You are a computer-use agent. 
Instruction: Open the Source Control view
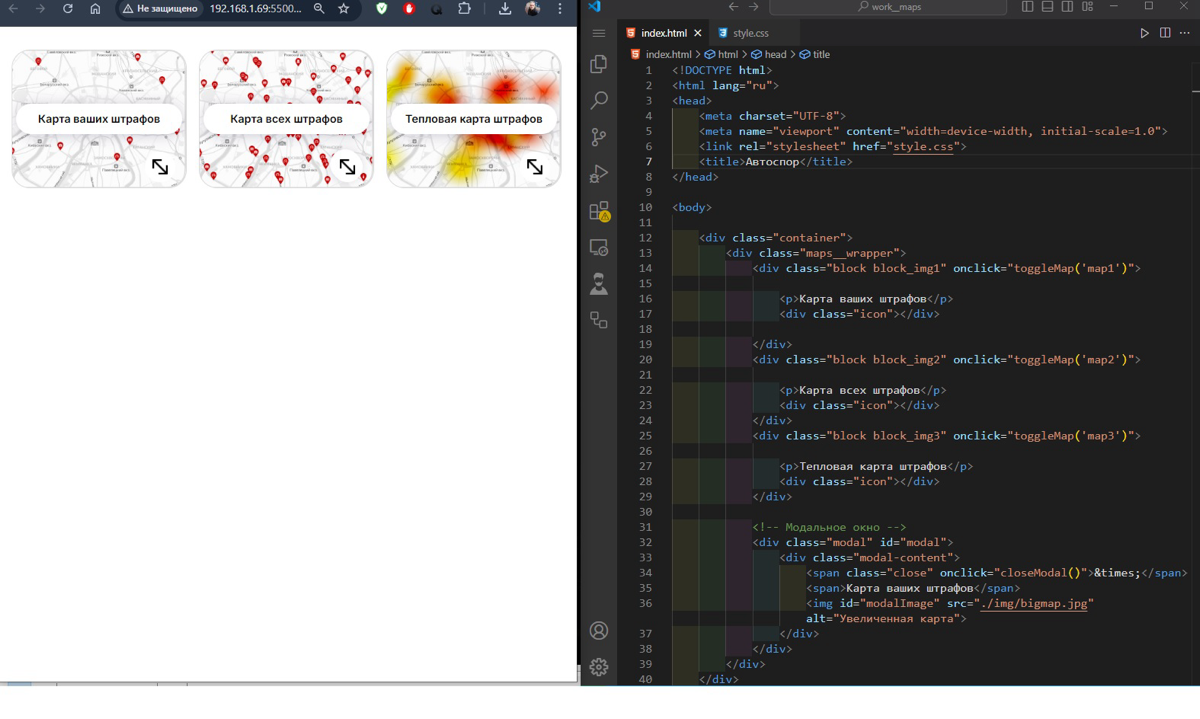click(599, 137)
